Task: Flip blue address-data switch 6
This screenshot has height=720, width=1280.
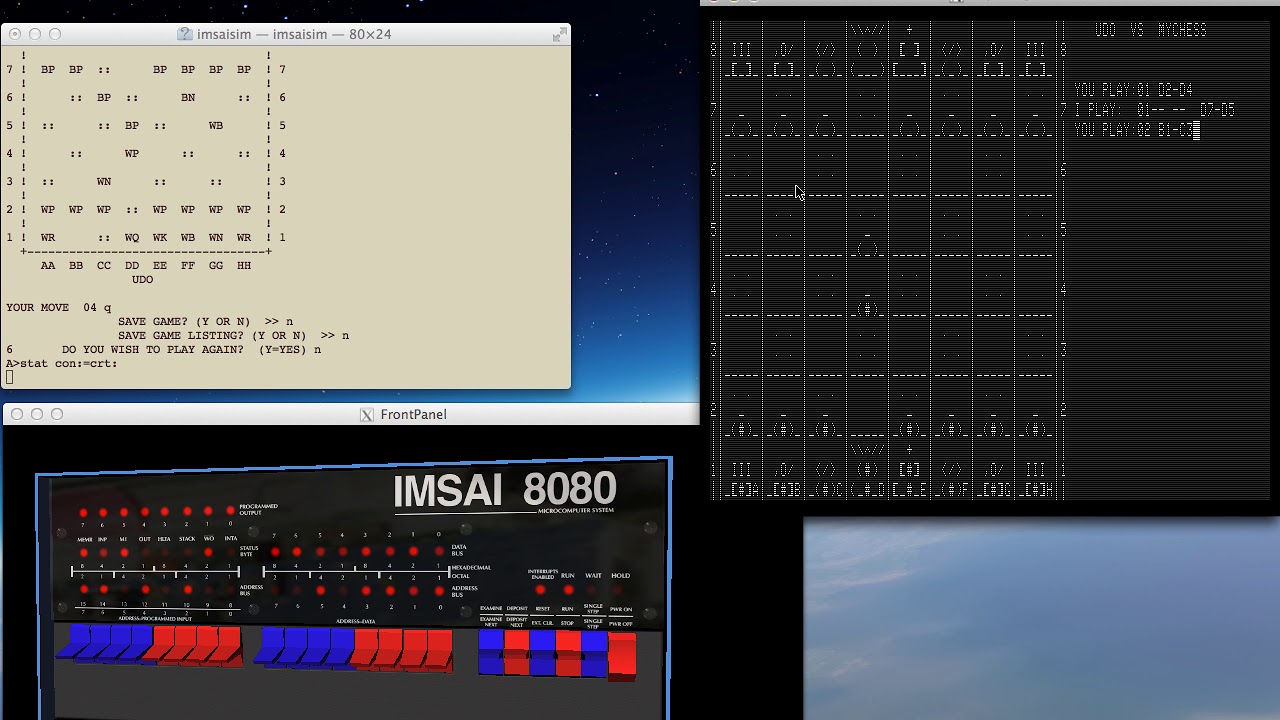Action: 292,648
